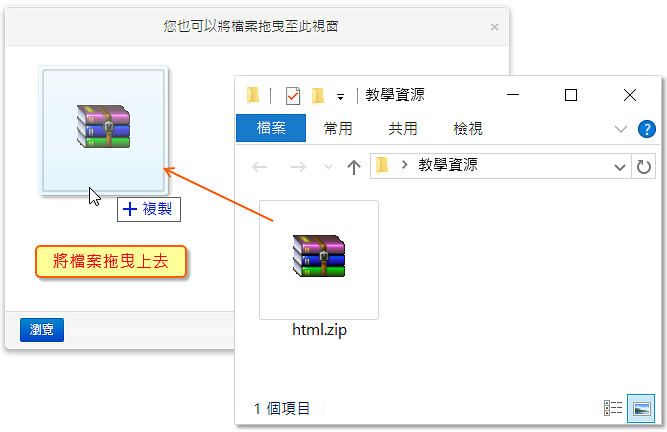Go up one folder level with up arrow

pos(353,167)
